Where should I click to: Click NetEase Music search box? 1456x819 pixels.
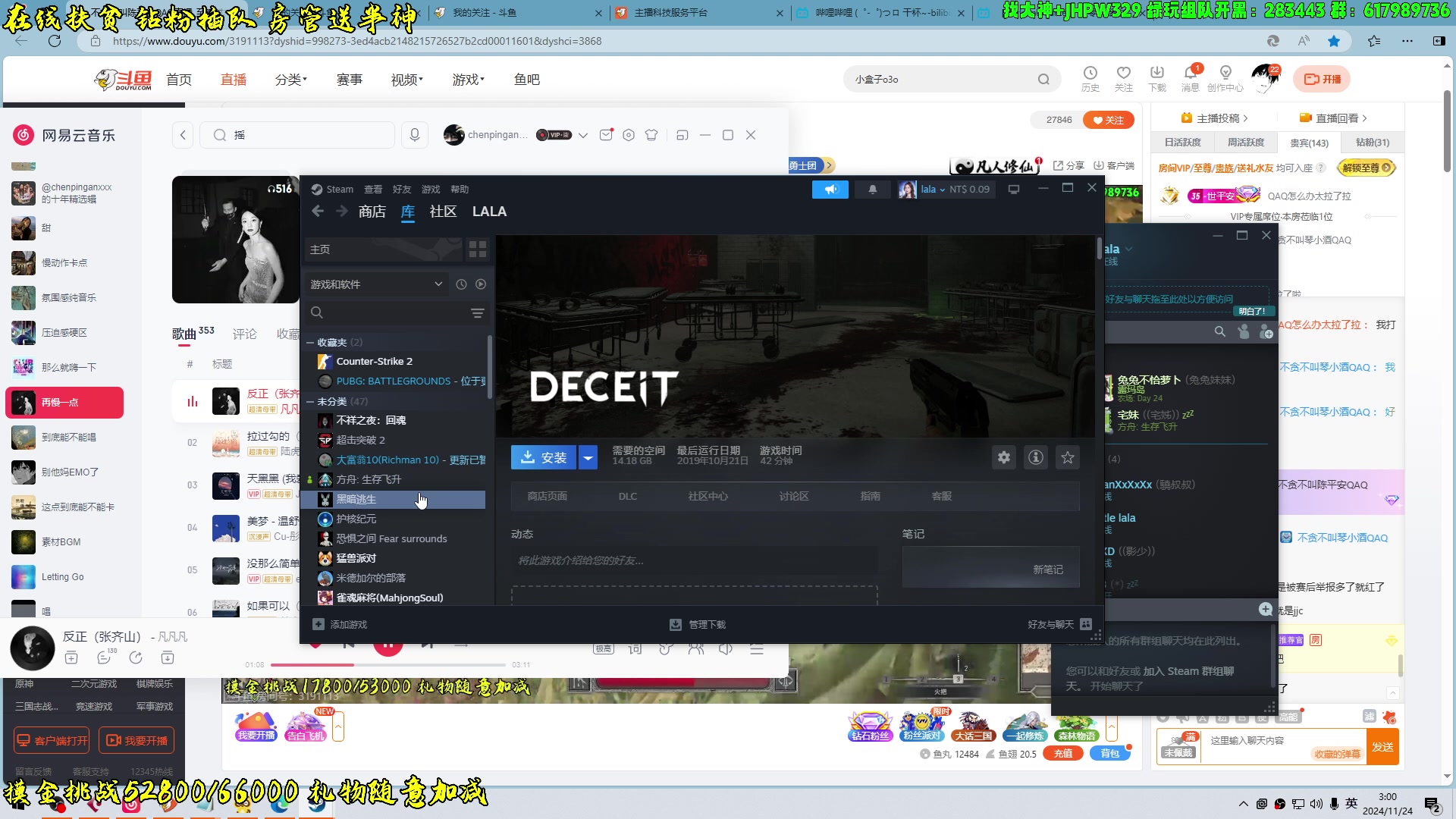pyautogui.click(x=297, y=135)
